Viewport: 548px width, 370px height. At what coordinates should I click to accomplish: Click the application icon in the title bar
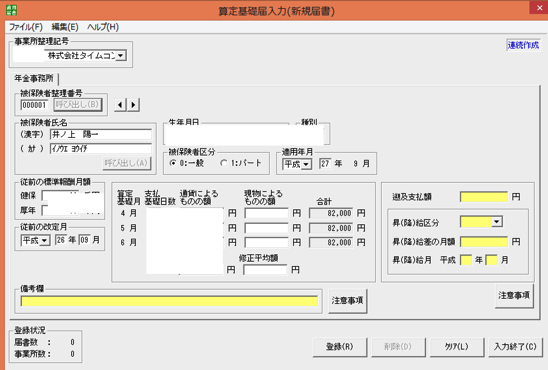[11, 10]
